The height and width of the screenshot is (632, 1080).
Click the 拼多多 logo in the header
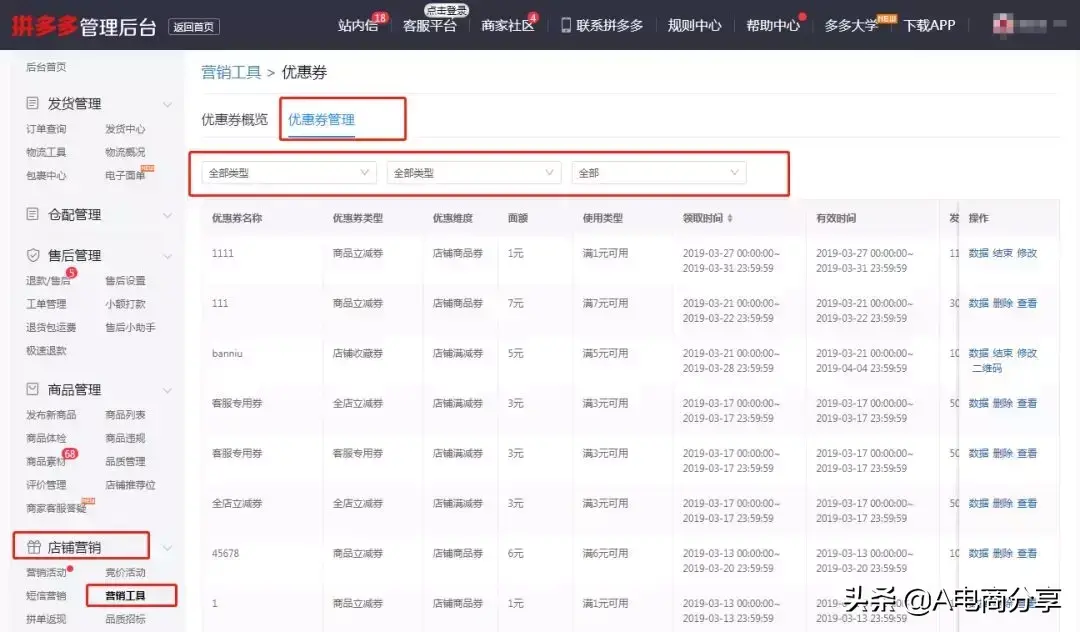(x=44, y=26)
